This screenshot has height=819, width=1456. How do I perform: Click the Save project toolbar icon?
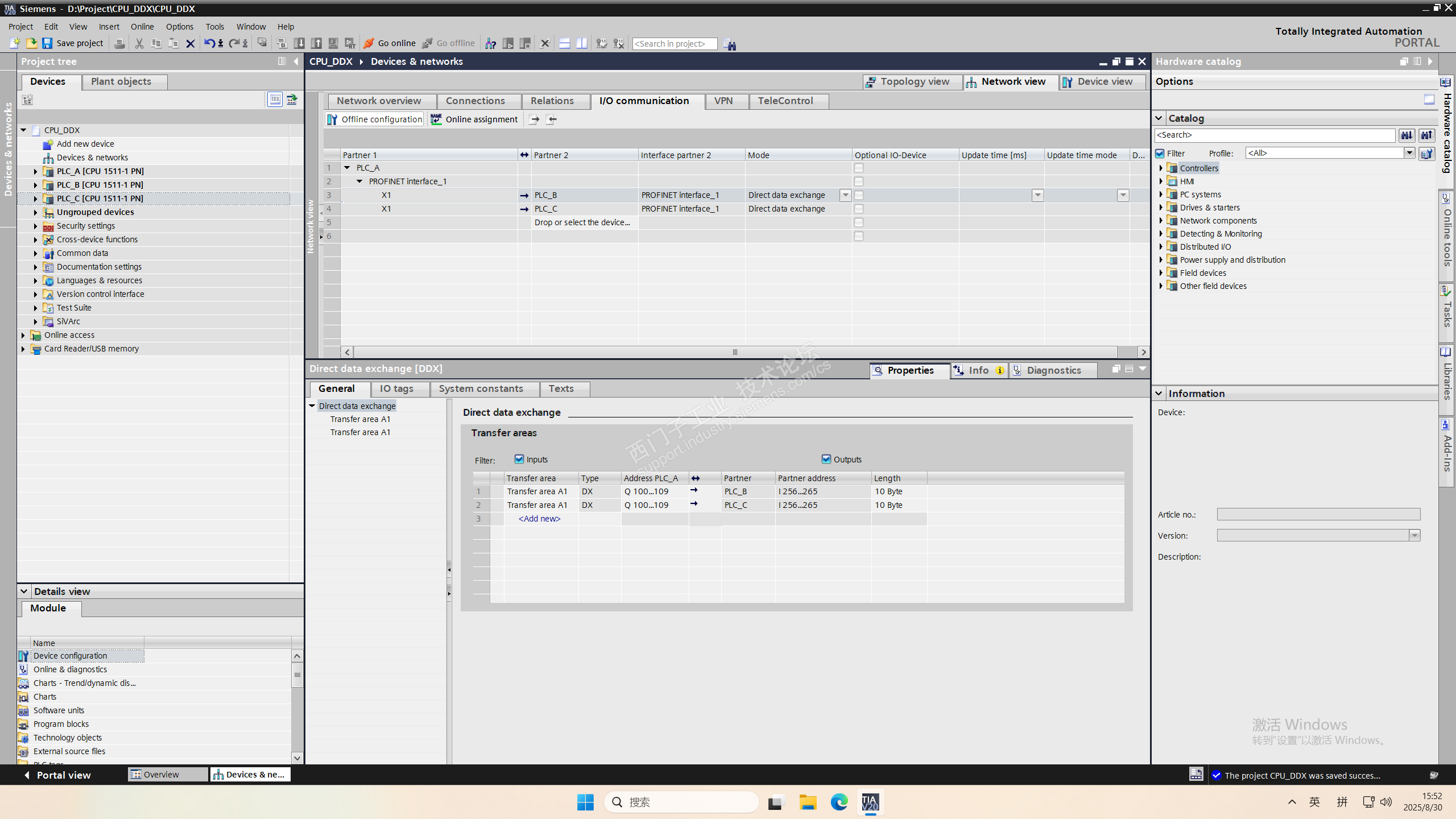tap(48, 43)
